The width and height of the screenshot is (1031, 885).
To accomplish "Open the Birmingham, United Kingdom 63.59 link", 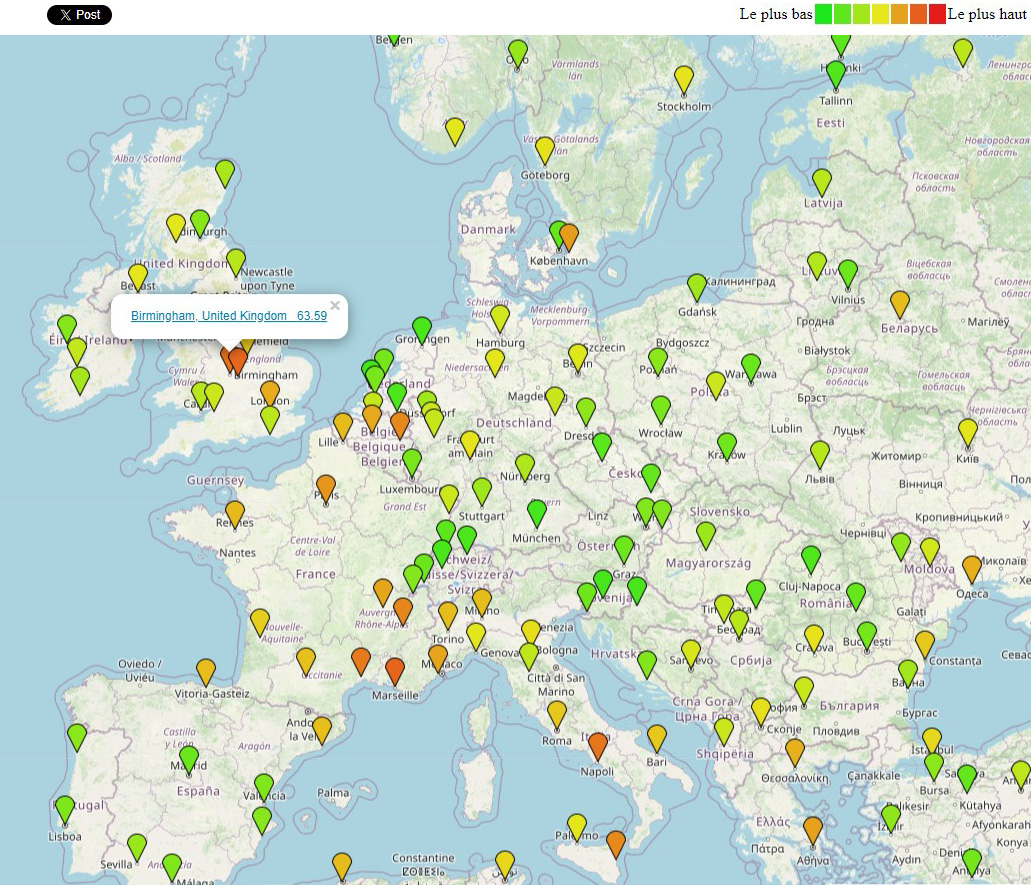I will click(x=229, y=316).
